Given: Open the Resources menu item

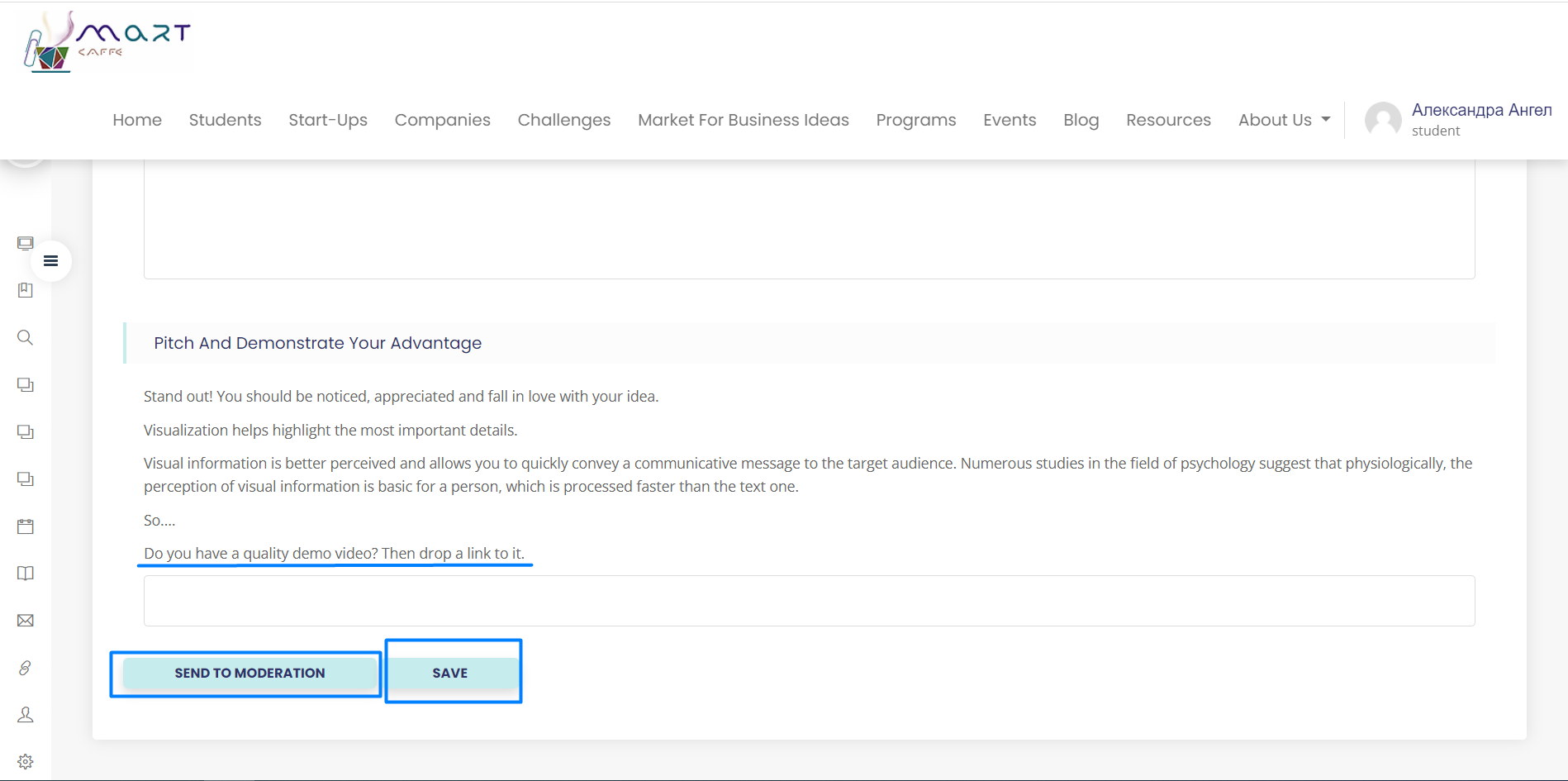Looking at the screenshot, I should pos(1169,120).
